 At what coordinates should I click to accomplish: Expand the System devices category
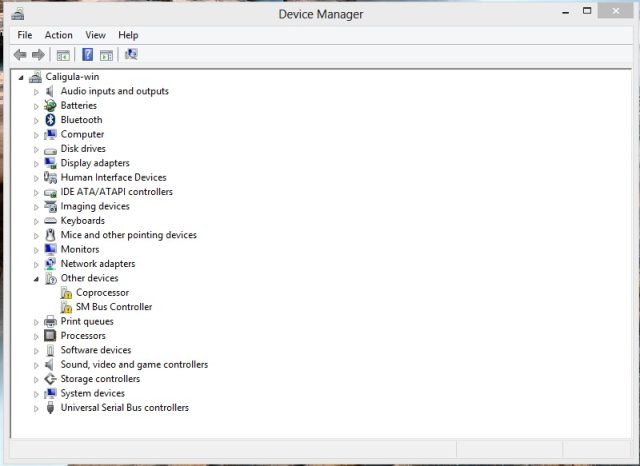tap(36, 394)
